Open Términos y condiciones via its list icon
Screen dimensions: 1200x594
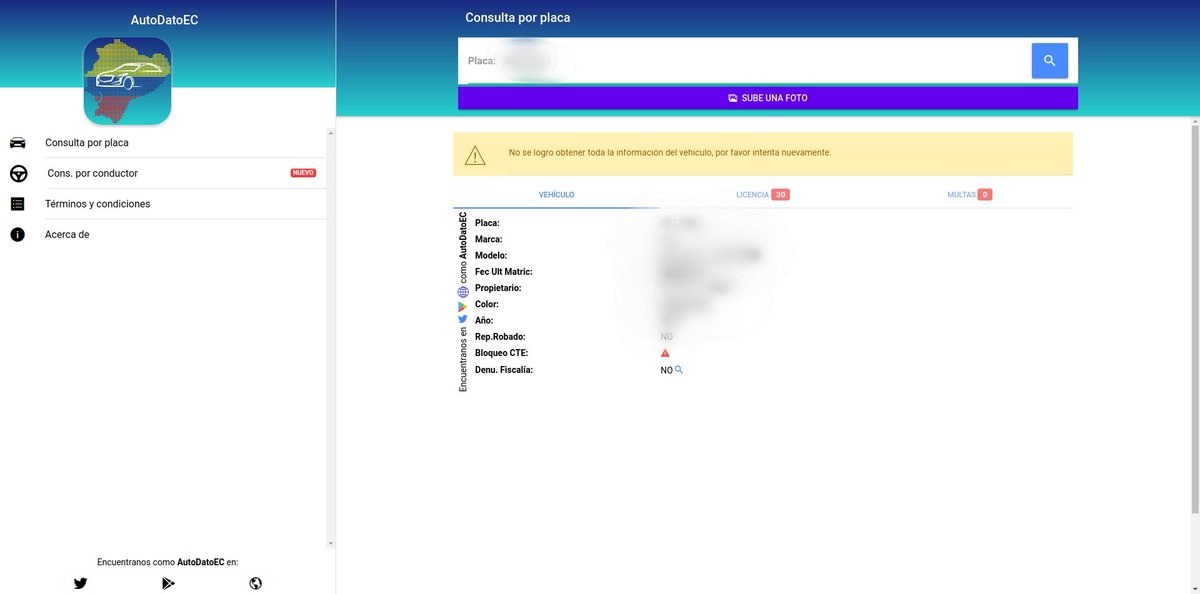(x=18, y=203)
